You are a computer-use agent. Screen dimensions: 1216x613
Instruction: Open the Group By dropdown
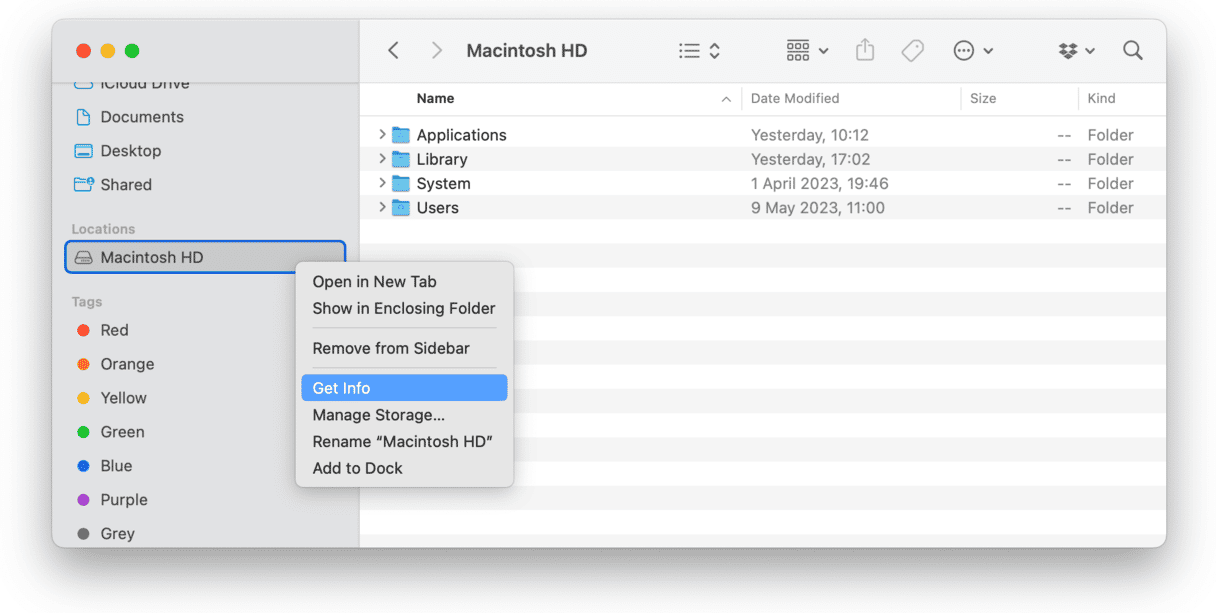click(807, 51)
